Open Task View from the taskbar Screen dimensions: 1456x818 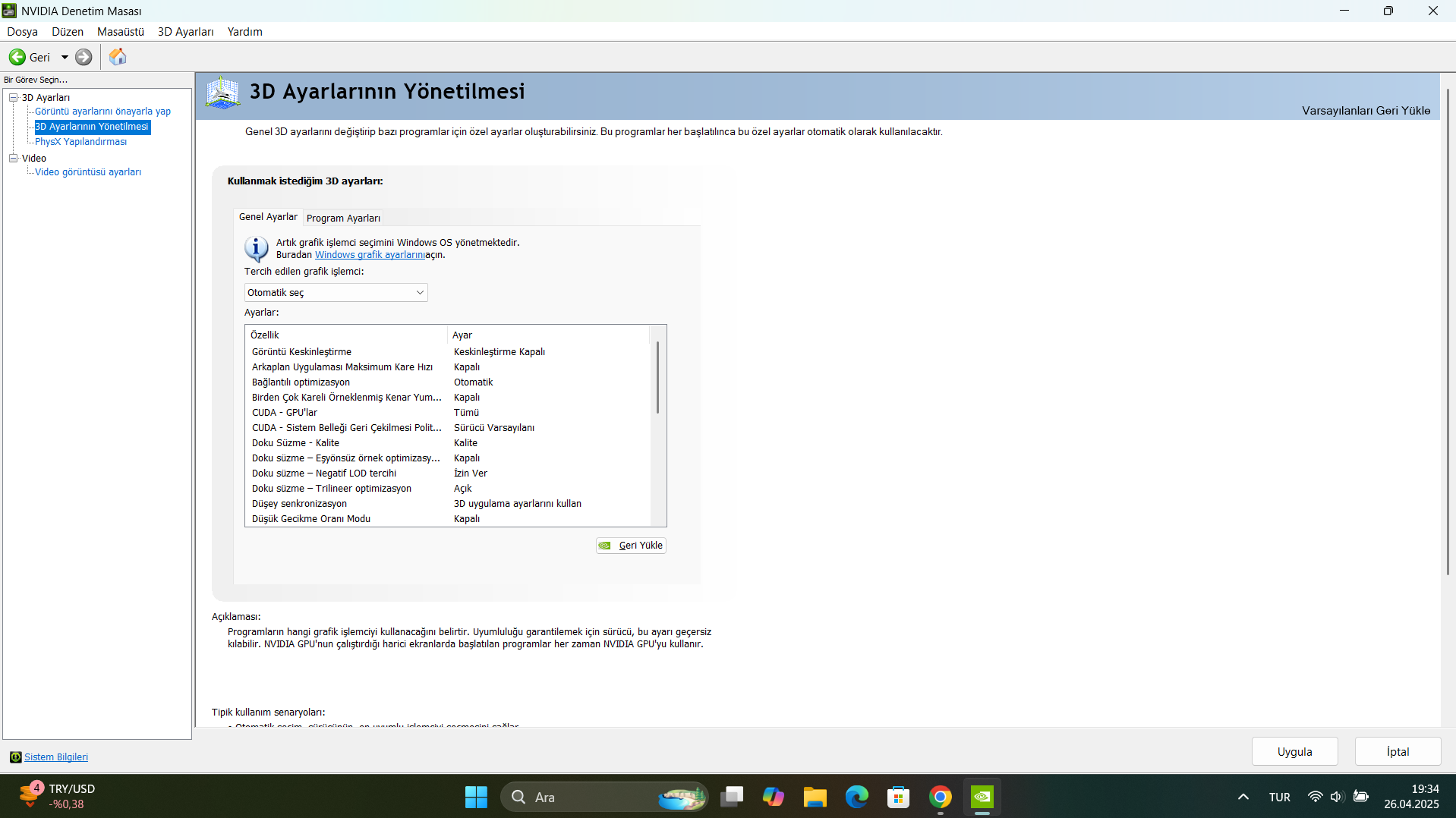coord(732,797)
